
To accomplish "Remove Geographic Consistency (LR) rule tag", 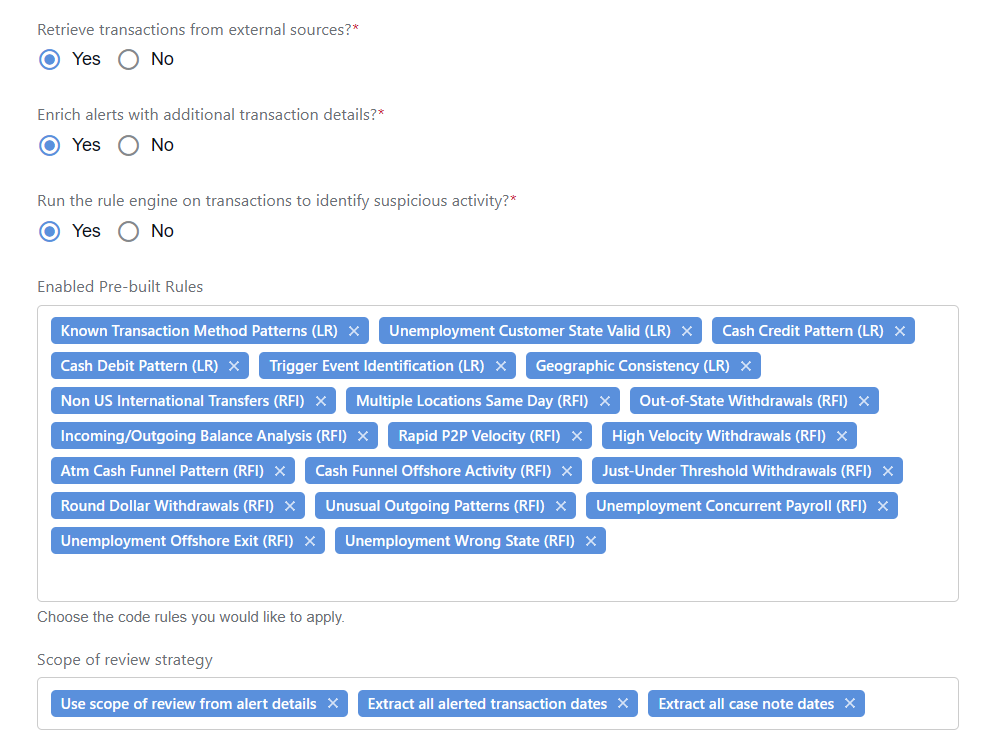I will [x=746, y=366].
